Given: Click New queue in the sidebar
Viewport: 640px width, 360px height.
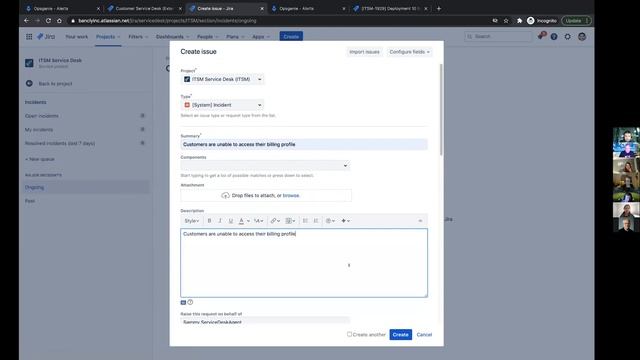Looking at the screenshot, I should (x=40, y=159).
